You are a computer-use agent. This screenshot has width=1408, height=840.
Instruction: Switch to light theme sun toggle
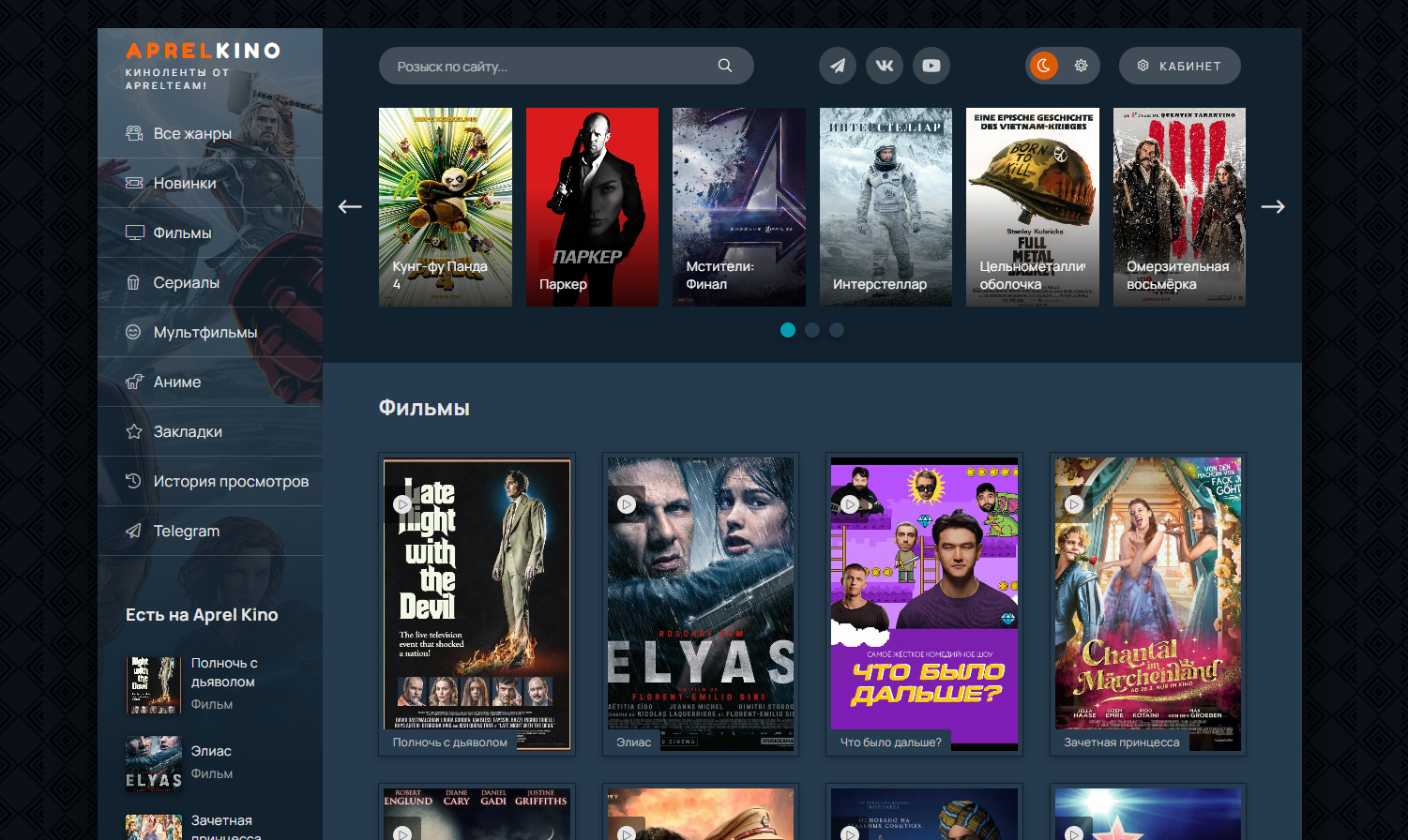point(1082,66)
